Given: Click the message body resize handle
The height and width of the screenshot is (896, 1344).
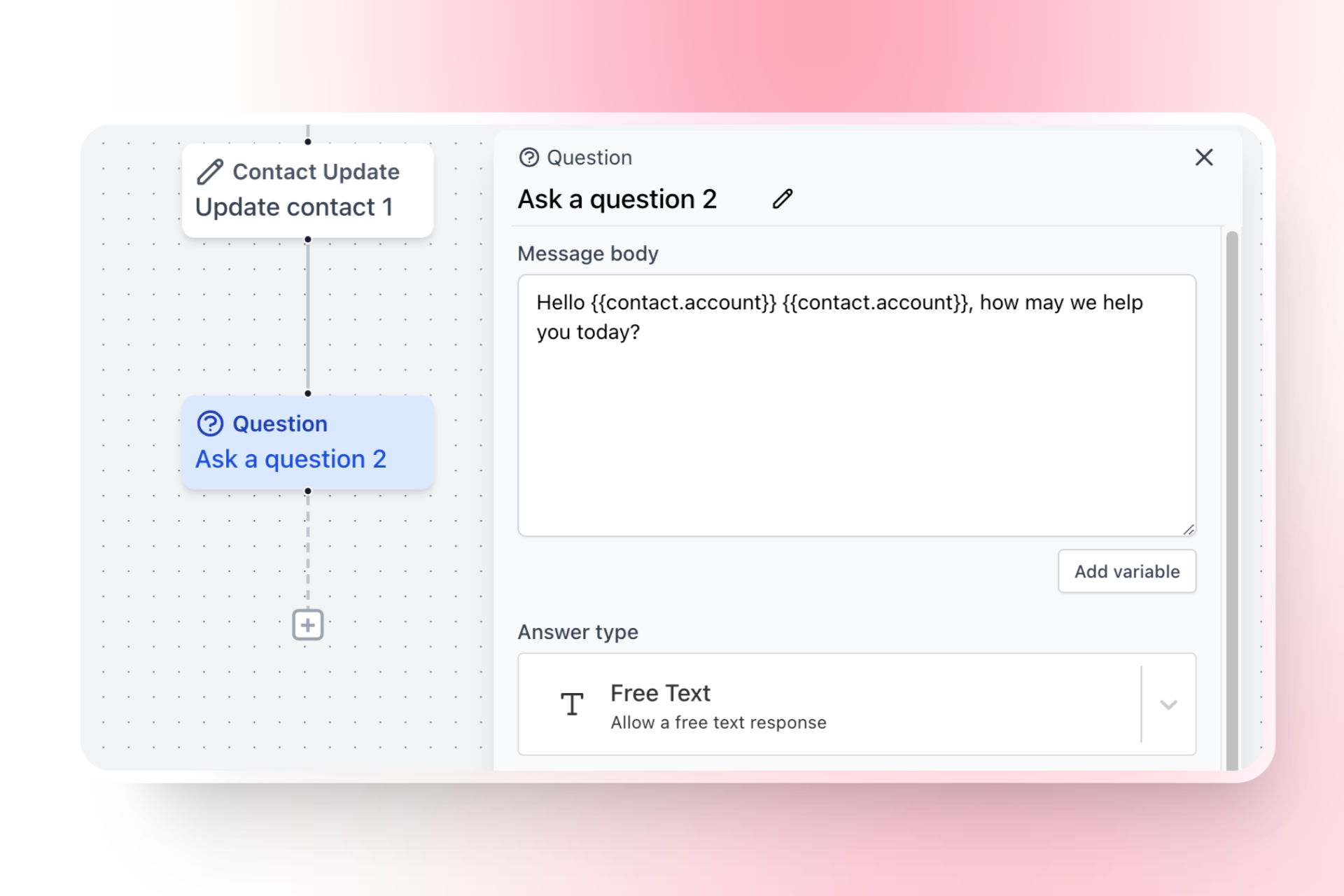Looking at the screenshot, I should point(1189,530).
